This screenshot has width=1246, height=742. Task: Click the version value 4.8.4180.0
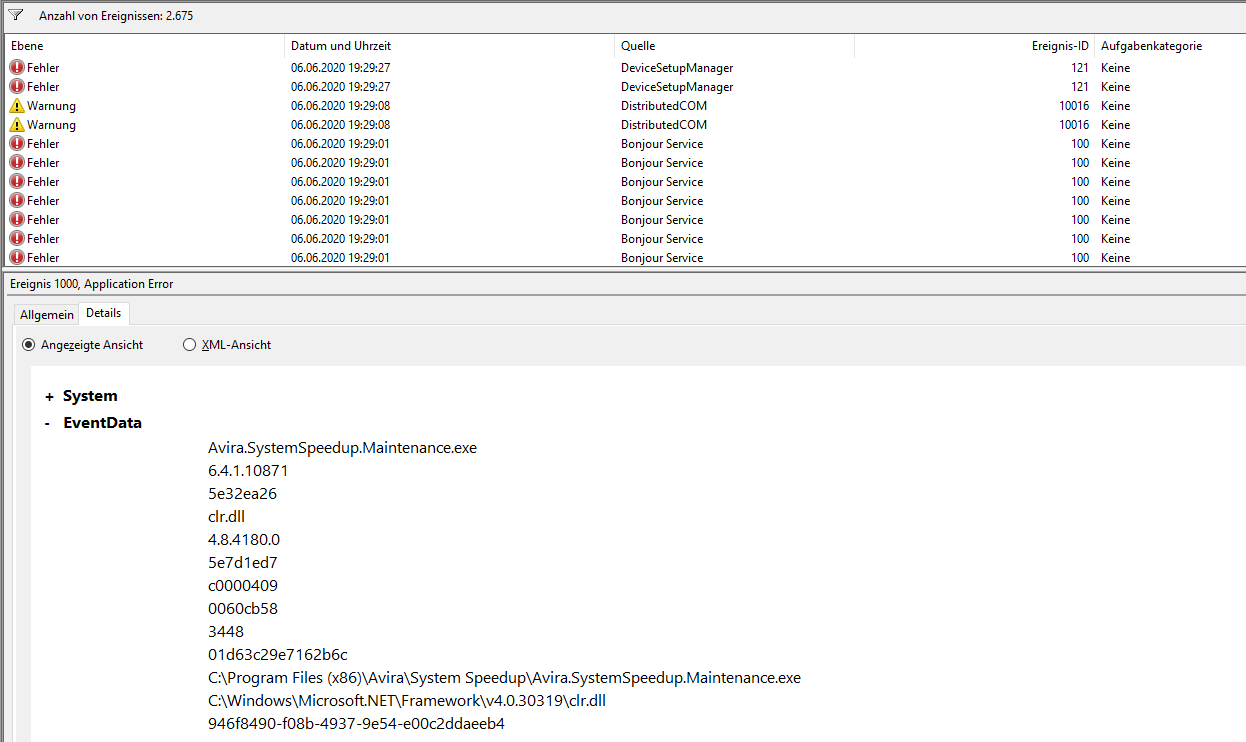coord(244,540)
